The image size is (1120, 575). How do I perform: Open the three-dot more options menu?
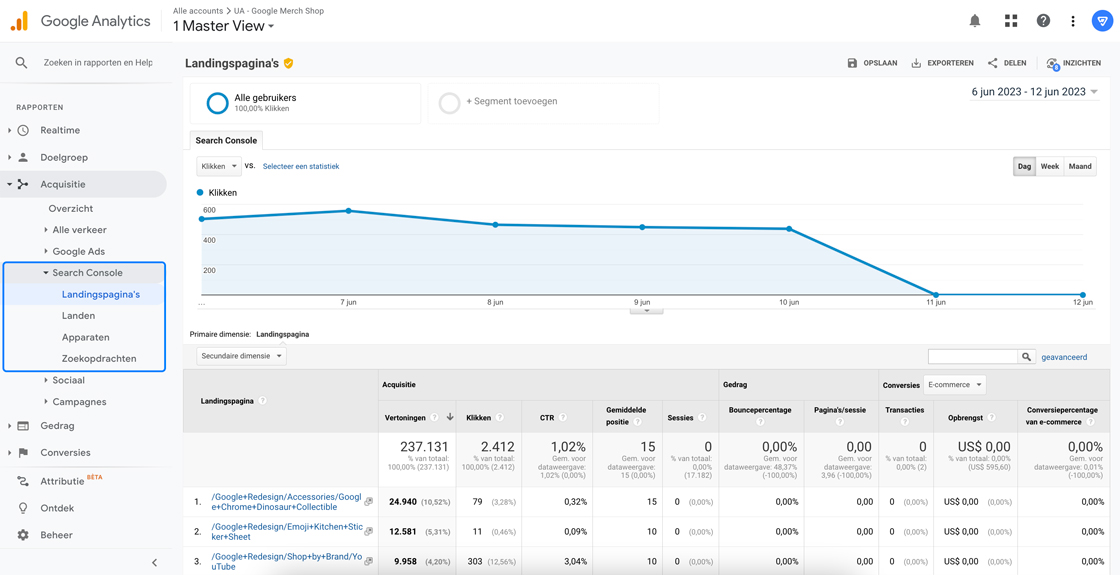coord(1073,21)
